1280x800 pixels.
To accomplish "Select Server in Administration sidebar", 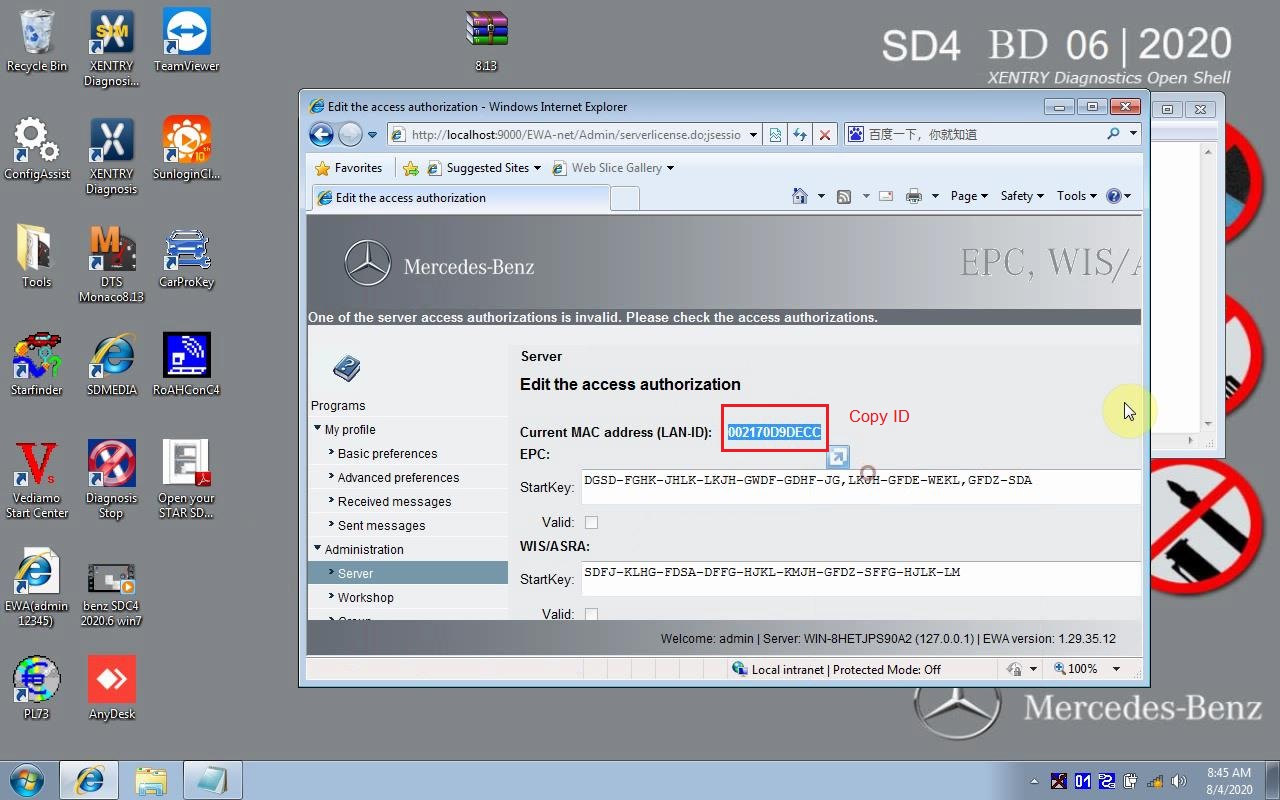I will tap(408, 573).
